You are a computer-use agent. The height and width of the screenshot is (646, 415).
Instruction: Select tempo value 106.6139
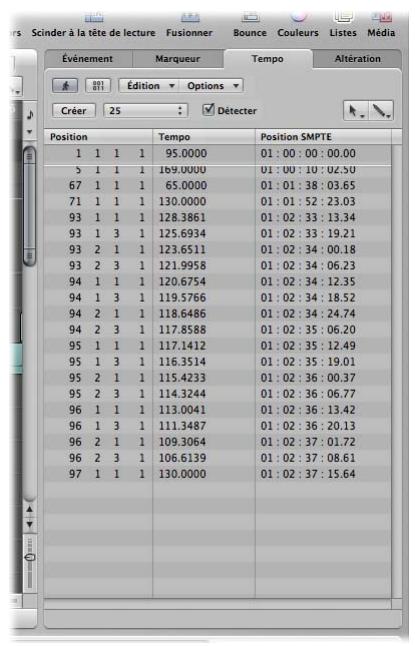click(x=182, y=459)
